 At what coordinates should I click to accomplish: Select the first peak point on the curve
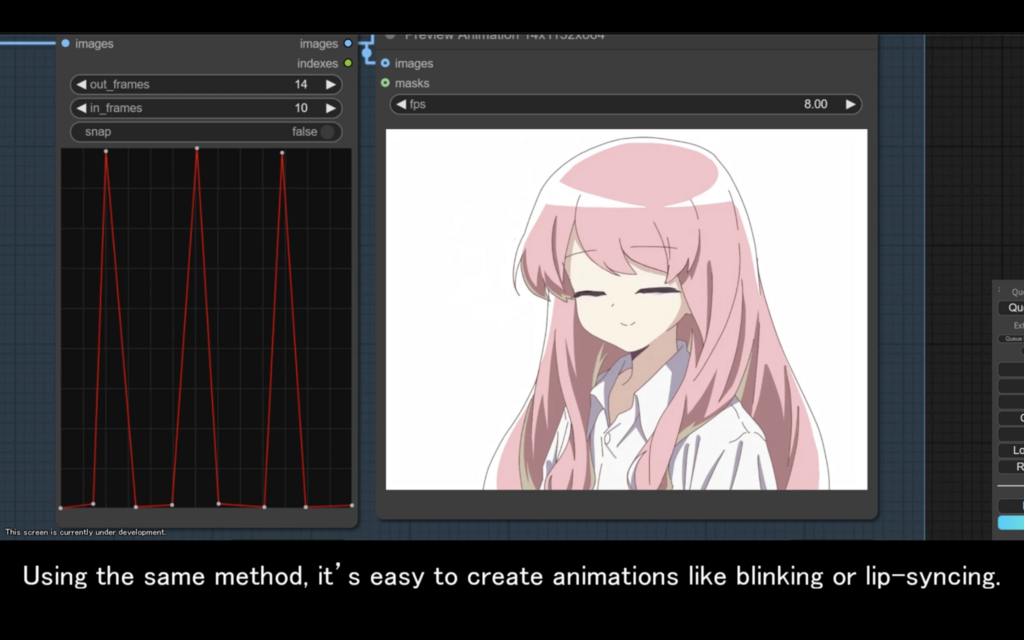(x=106, y=152)
